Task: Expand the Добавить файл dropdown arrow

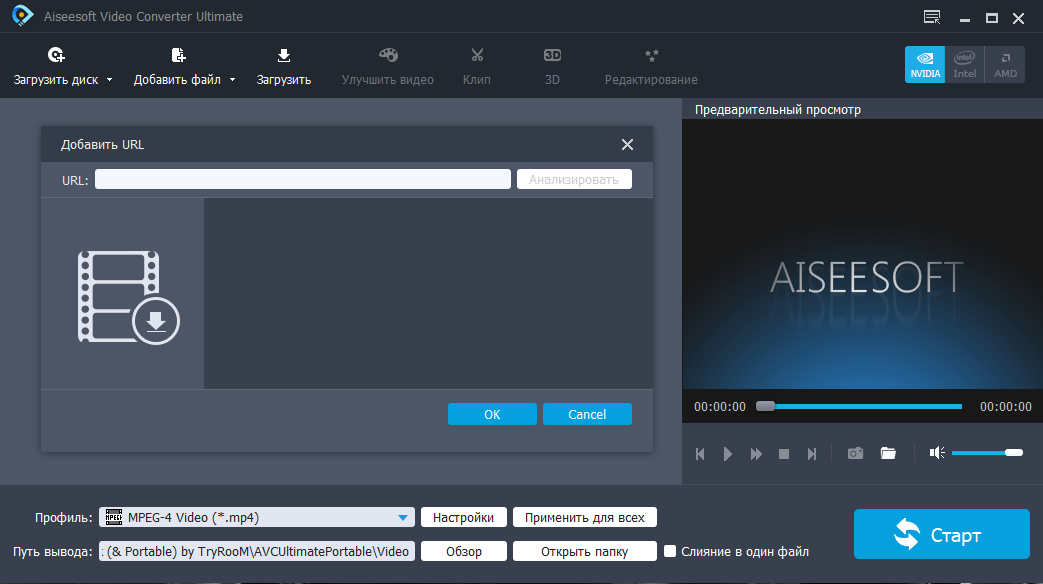Action: [232, 80]
